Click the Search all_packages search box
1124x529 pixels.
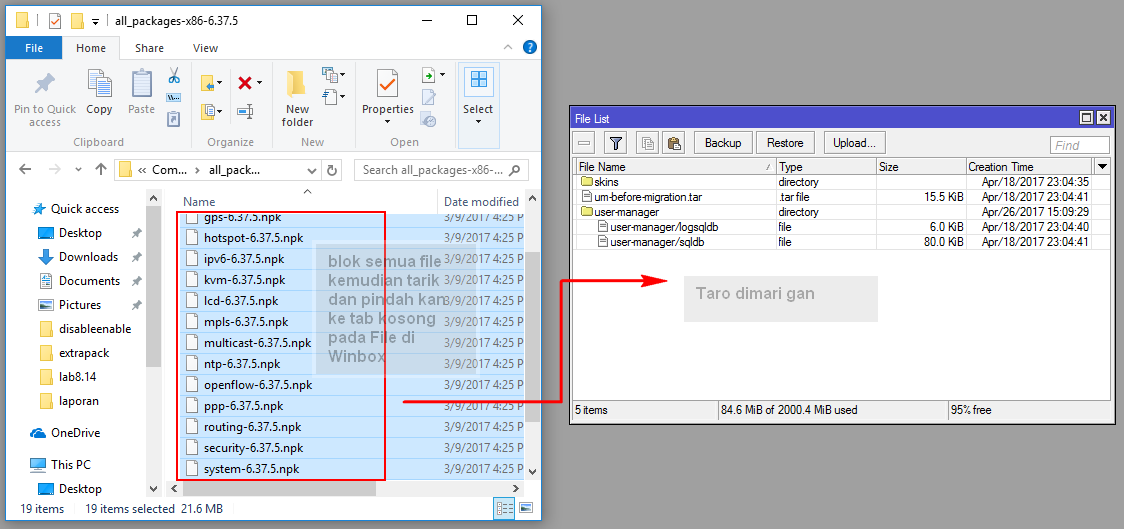coord(441,170)
